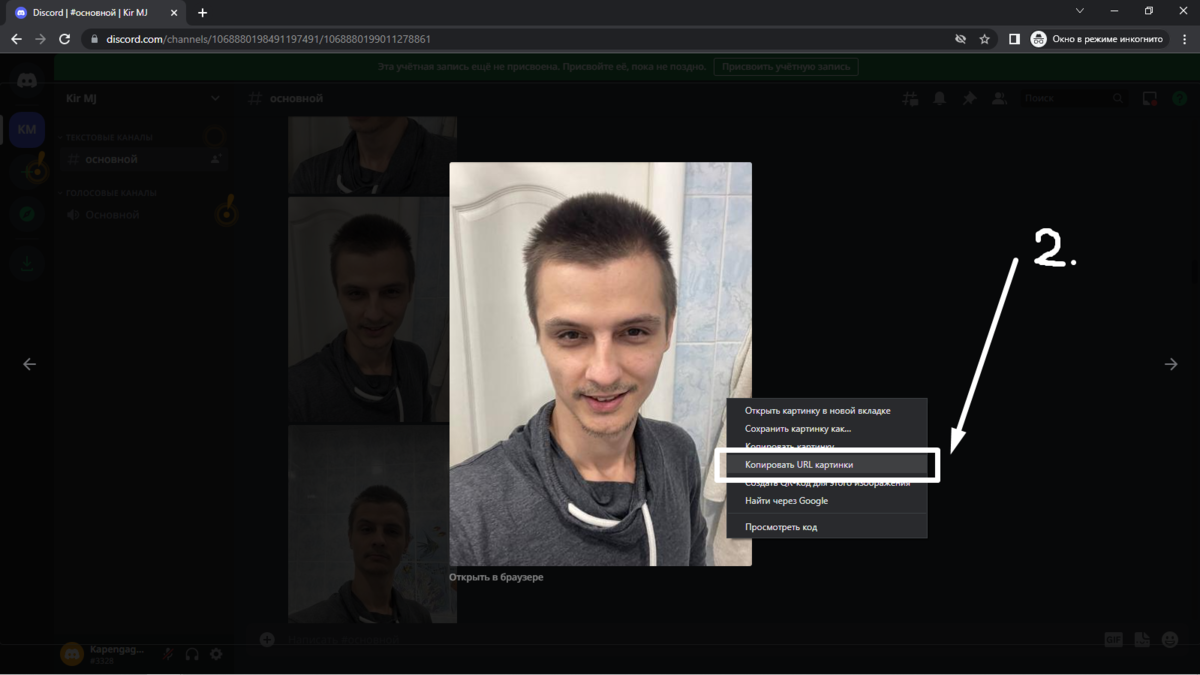Click the discord.com address bar URL
This screenshot has width=1200, height=675.
pyautogui.click(x=269, y=39)
